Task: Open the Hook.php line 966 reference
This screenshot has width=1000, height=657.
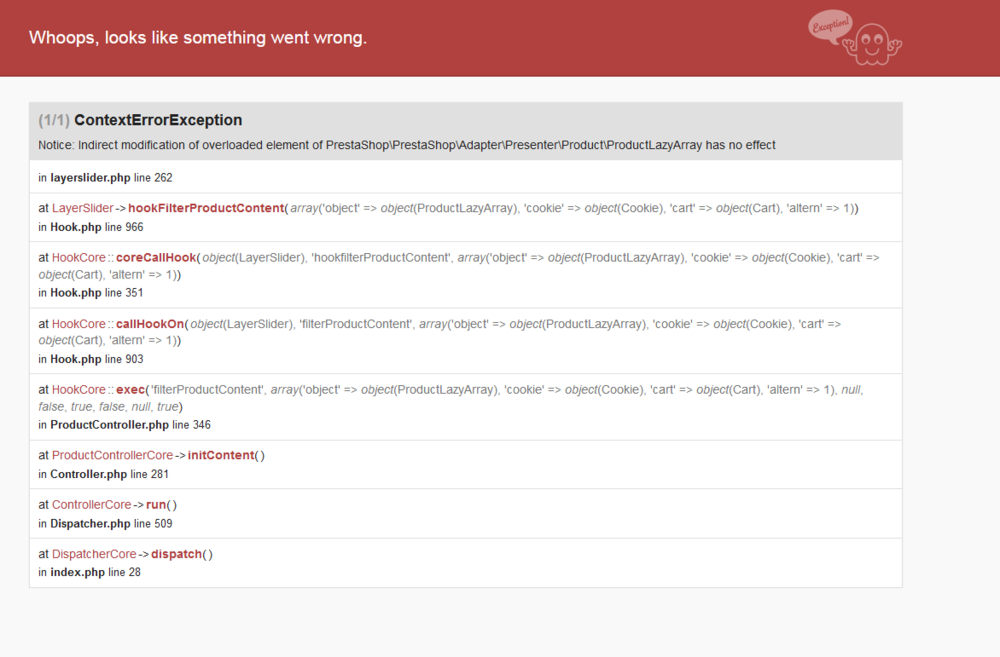Action: [97, 227]
